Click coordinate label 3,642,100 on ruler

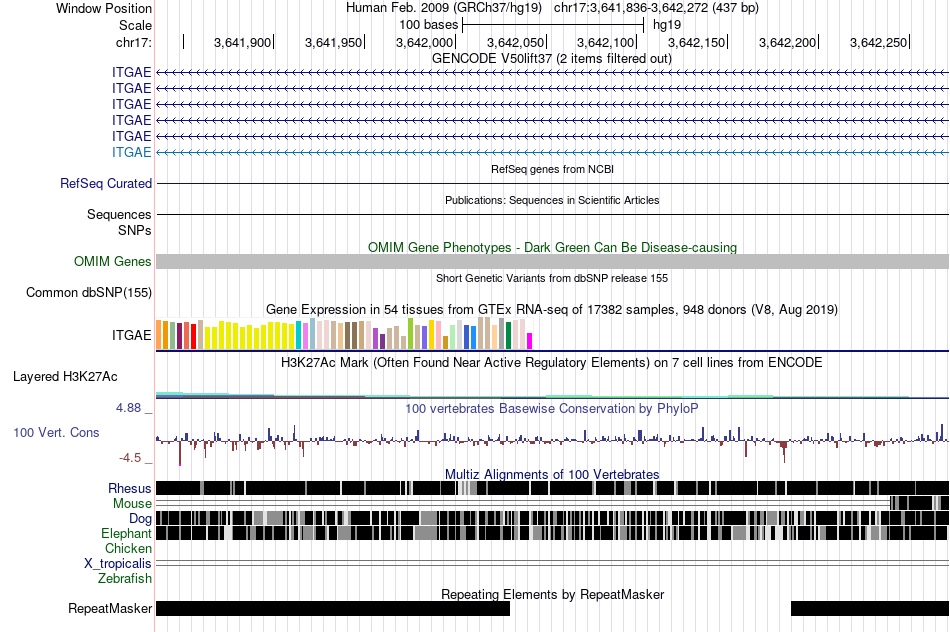[x=606, y=42]
